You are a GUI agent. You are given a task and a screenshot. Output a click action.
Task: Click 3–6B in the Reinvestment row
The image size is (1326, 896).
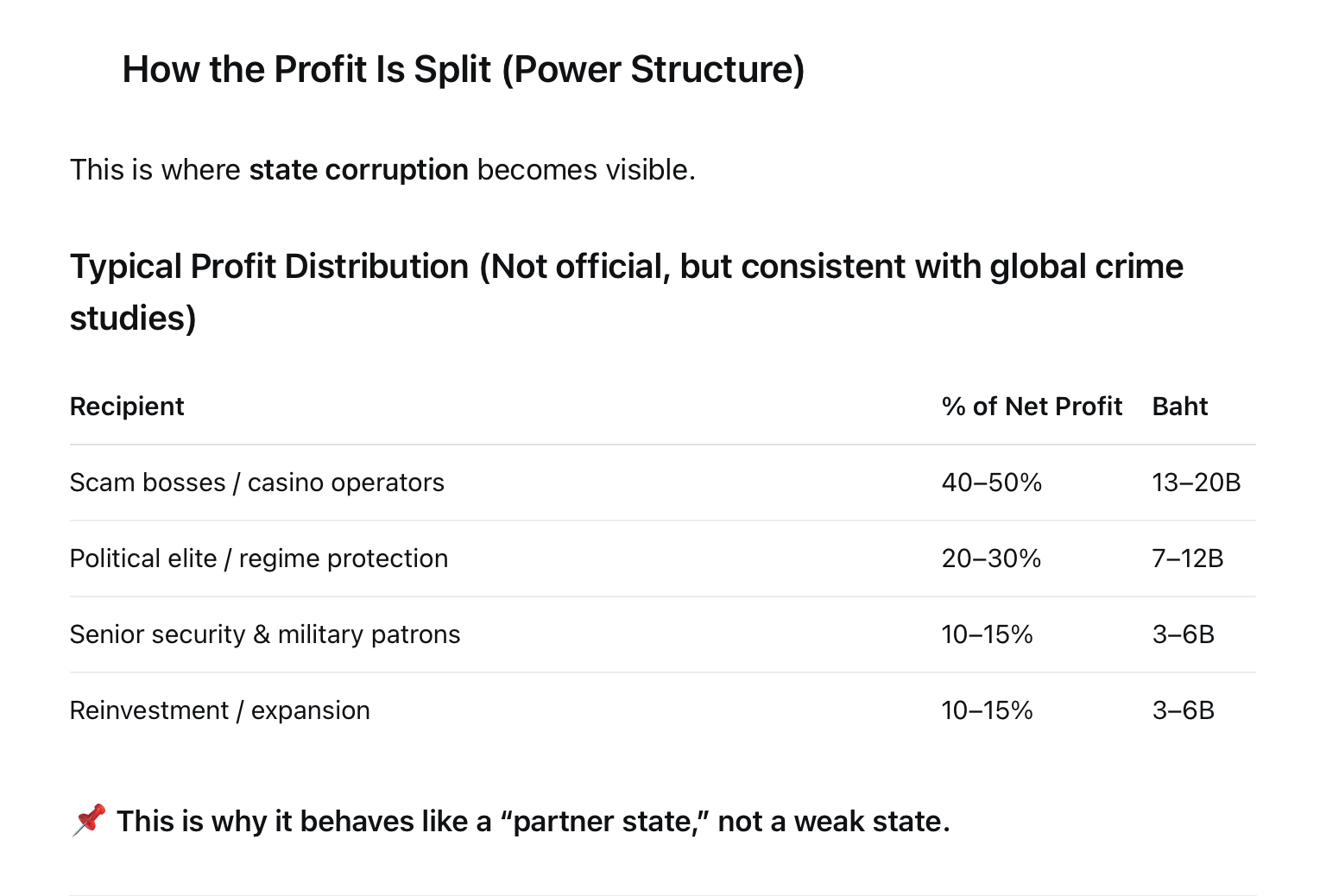1183,710
